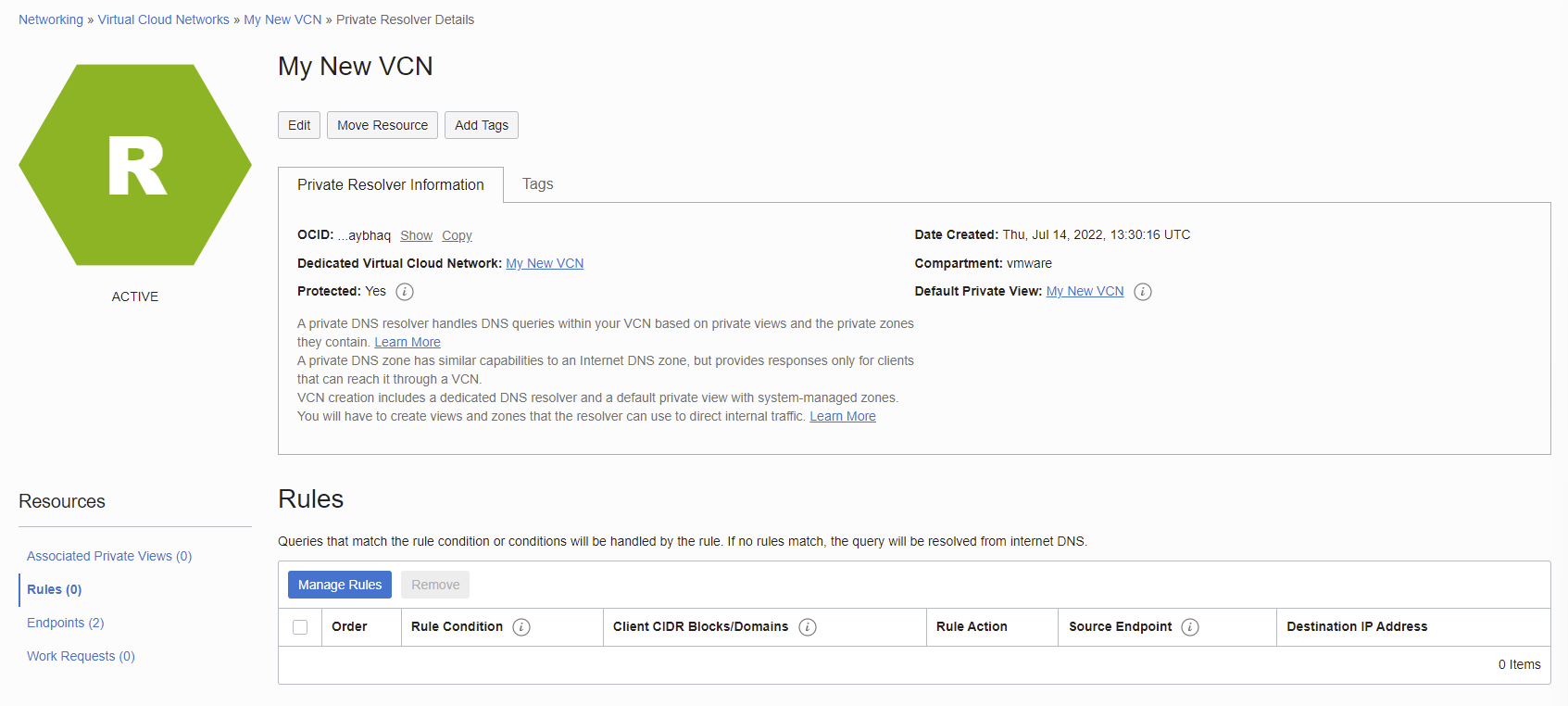
Task: Open Endpoints (2) in Resources
Action: (65, 623)
